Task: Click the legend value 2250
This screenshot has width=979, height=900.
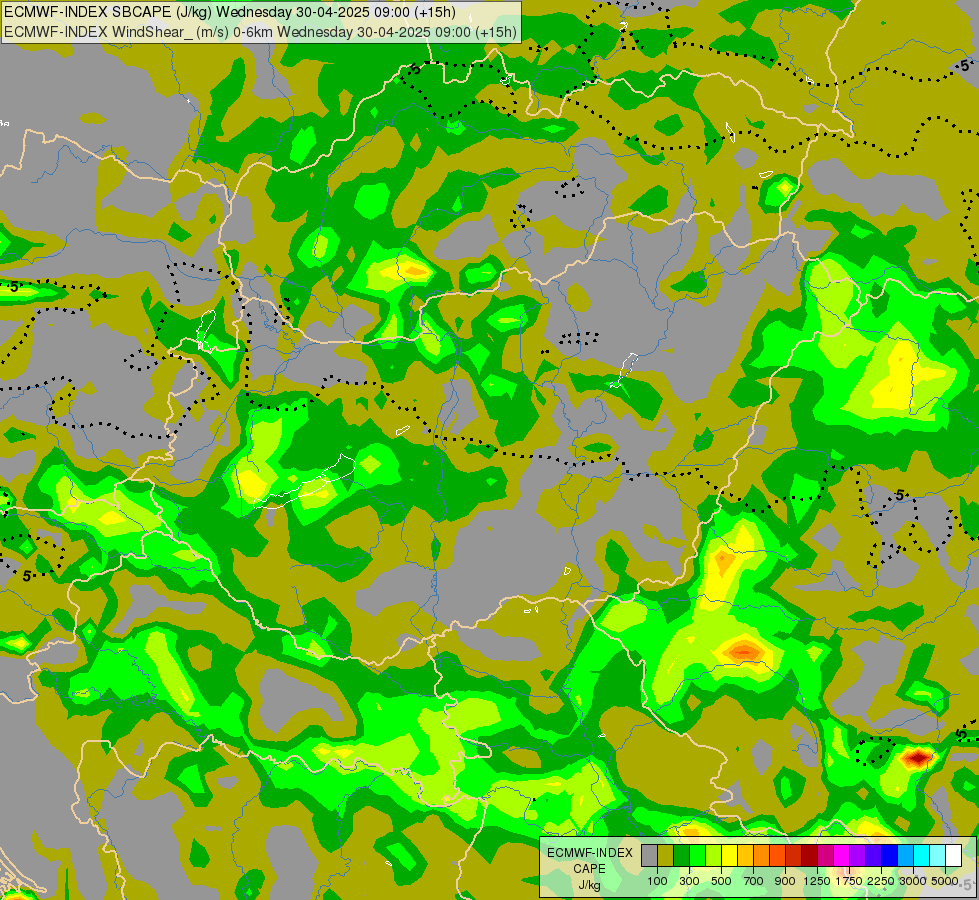Action: (881, 881)
